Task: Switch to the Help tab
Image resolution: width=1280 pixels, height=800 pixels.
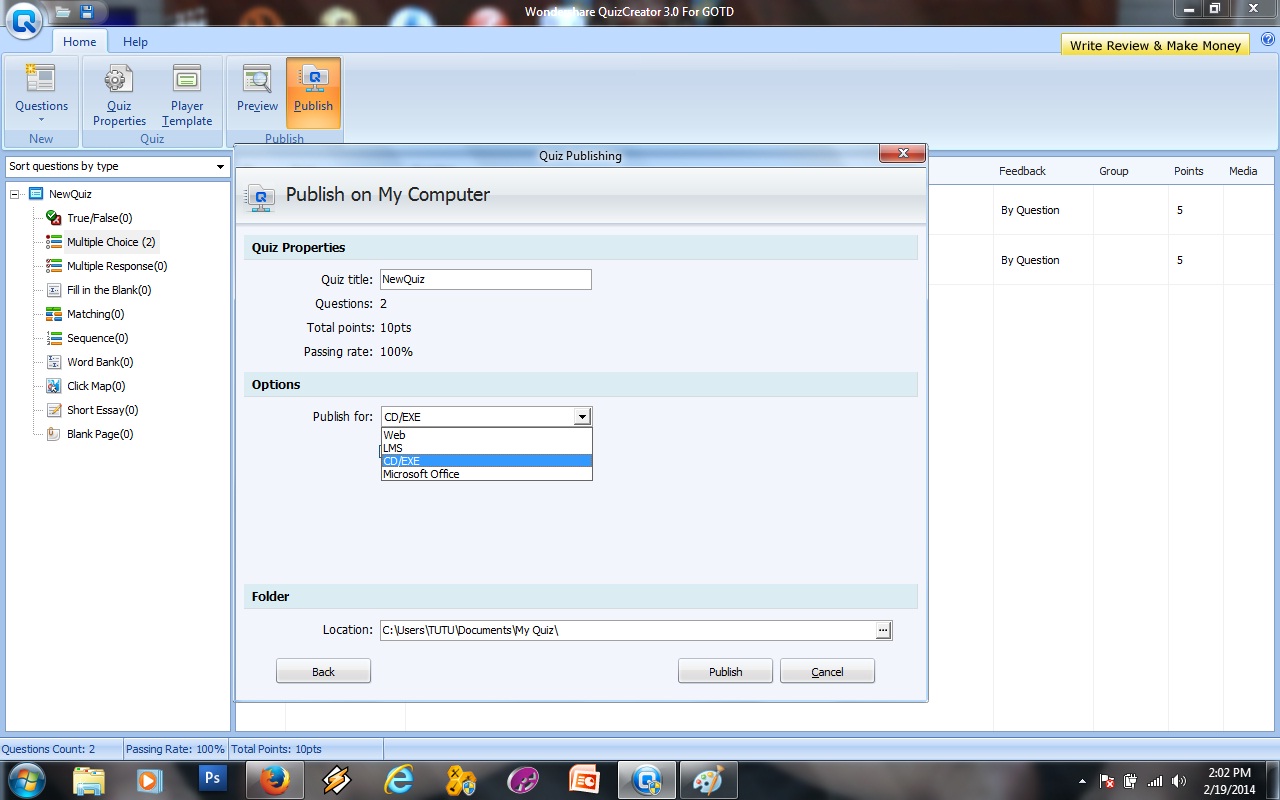Action: coord(135,42)
